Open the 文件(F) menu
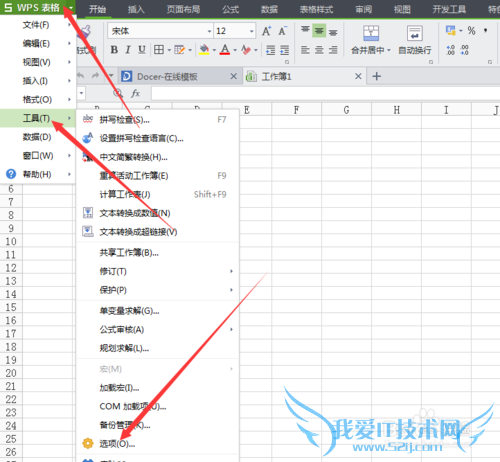This screenshot has width=500, height=462. [x=38, y=25]
